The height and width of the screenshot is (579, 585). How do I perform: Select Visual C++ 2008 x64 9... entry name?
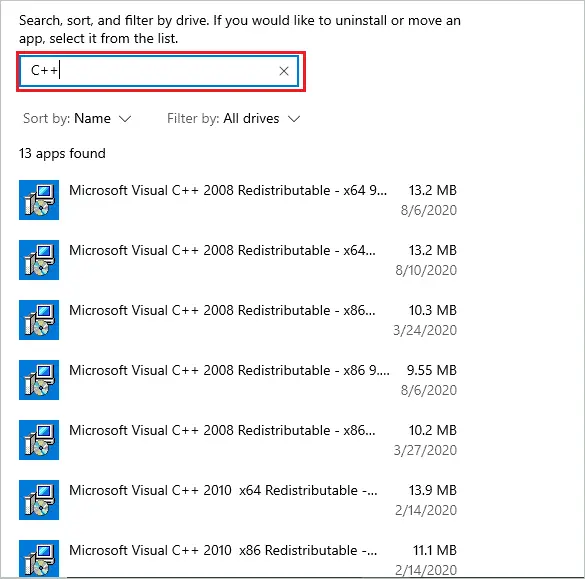[x=228, y=190]
